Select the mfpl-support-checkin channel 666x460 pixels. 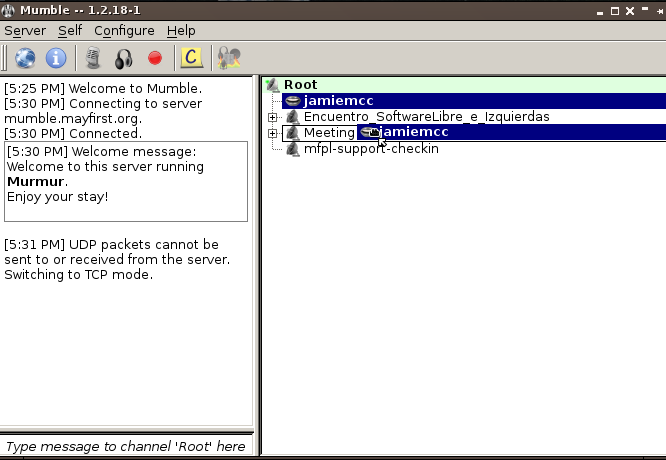coord(371,149)
